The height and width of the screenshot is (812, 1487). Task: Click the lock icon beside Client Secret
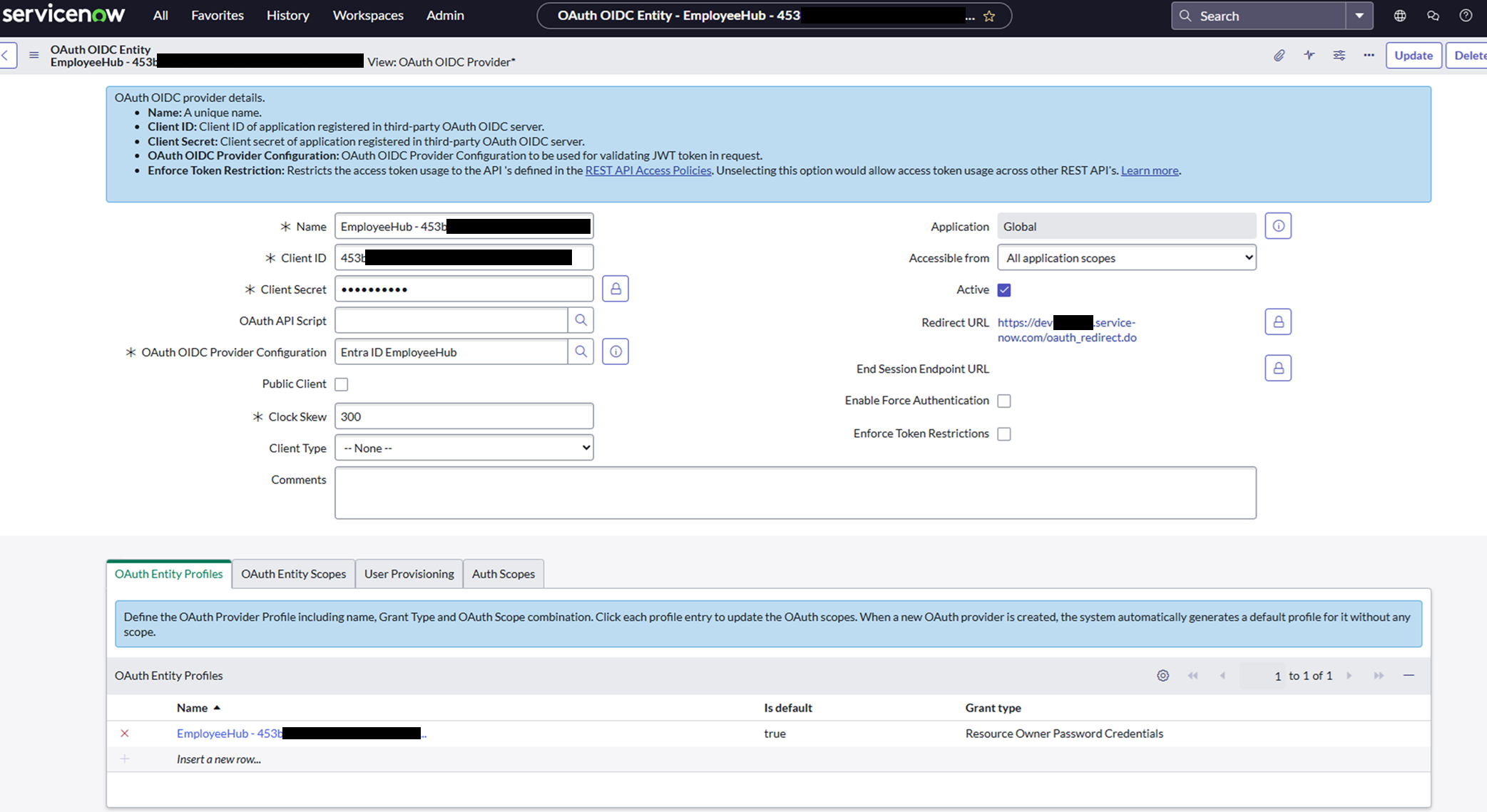click(615, 288)
